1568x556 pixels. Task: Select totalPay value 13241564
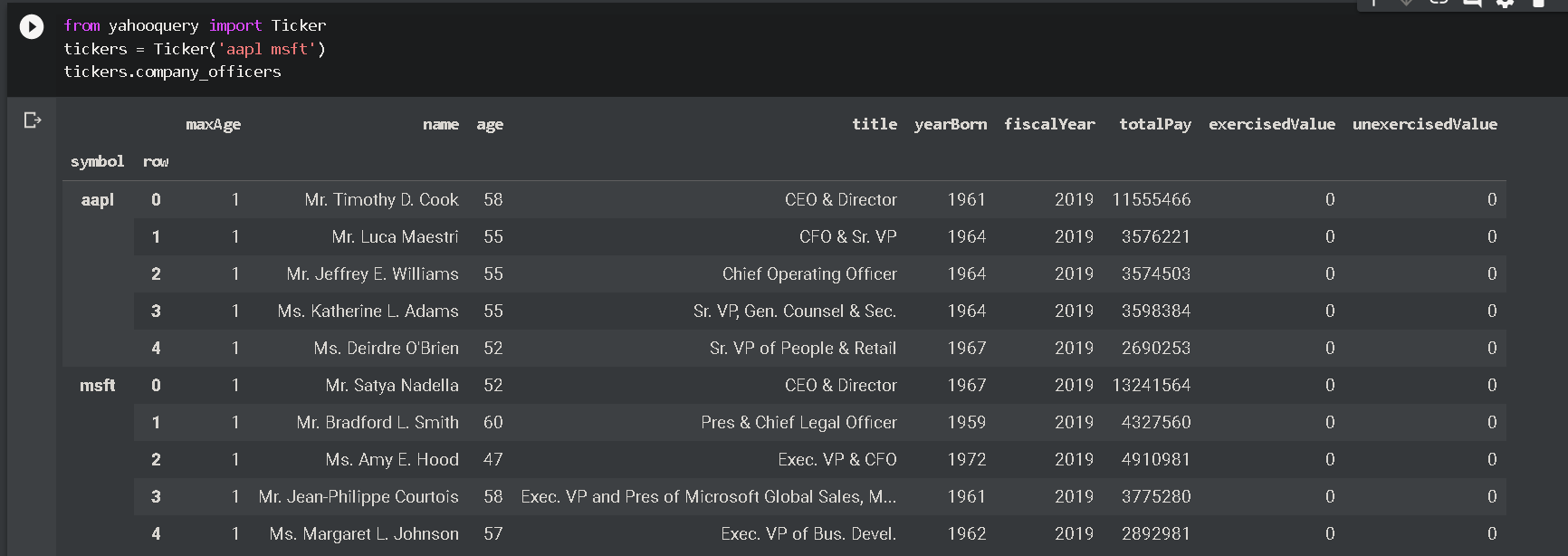pyautogui.click(x=1152, y=385)
